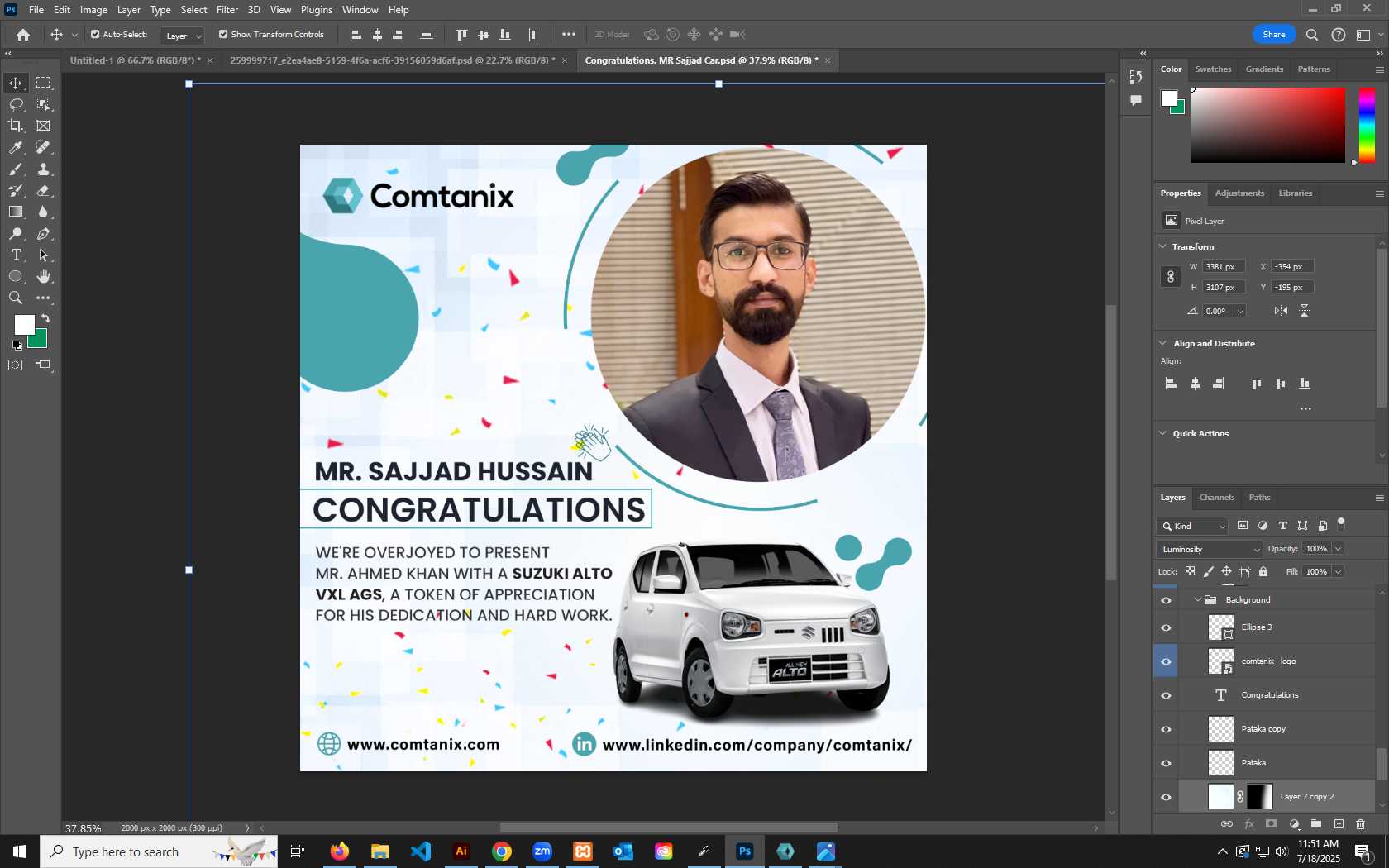Open the Kind filter dropdown

tap(1193, 526)
